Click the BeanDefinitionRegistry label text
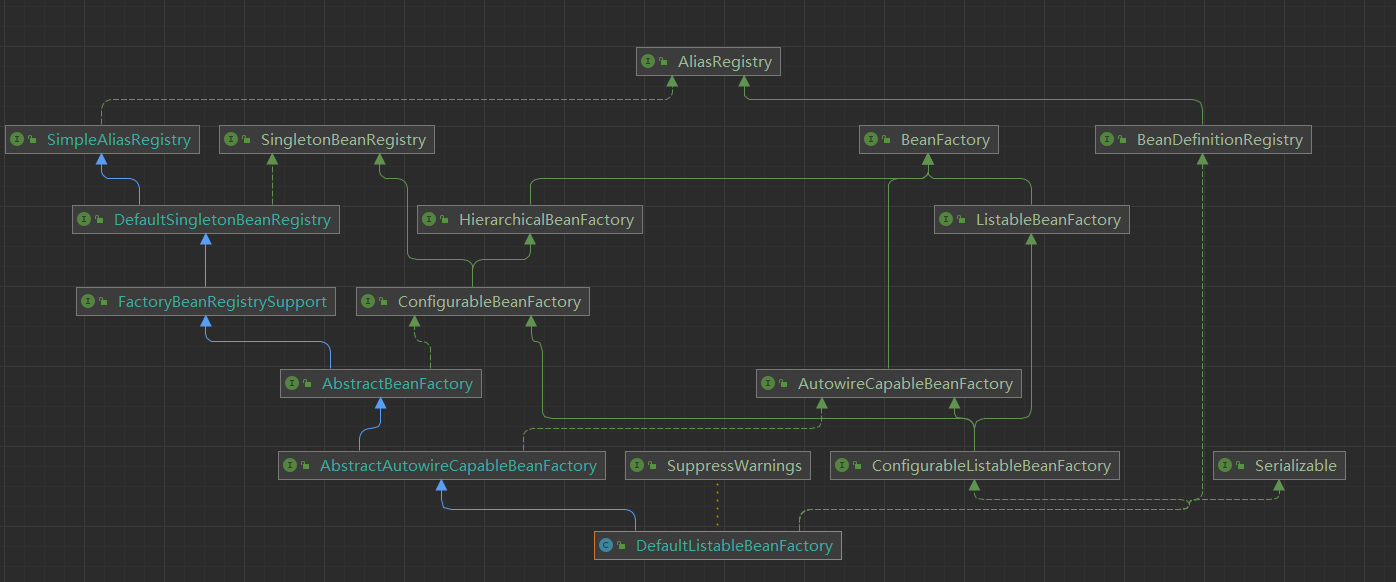This screenshot has width=1396, height=582. pyautogui.click(x=1220, y=140)
